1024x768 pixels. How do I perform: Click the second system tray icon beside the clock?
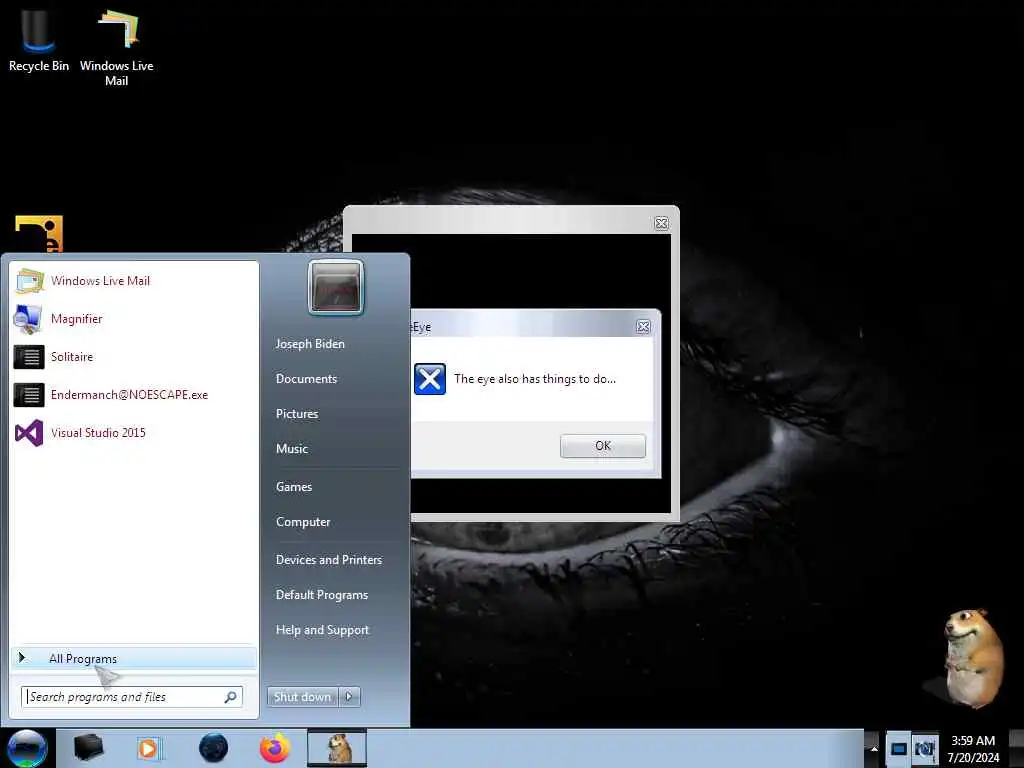tap(924, 748)
